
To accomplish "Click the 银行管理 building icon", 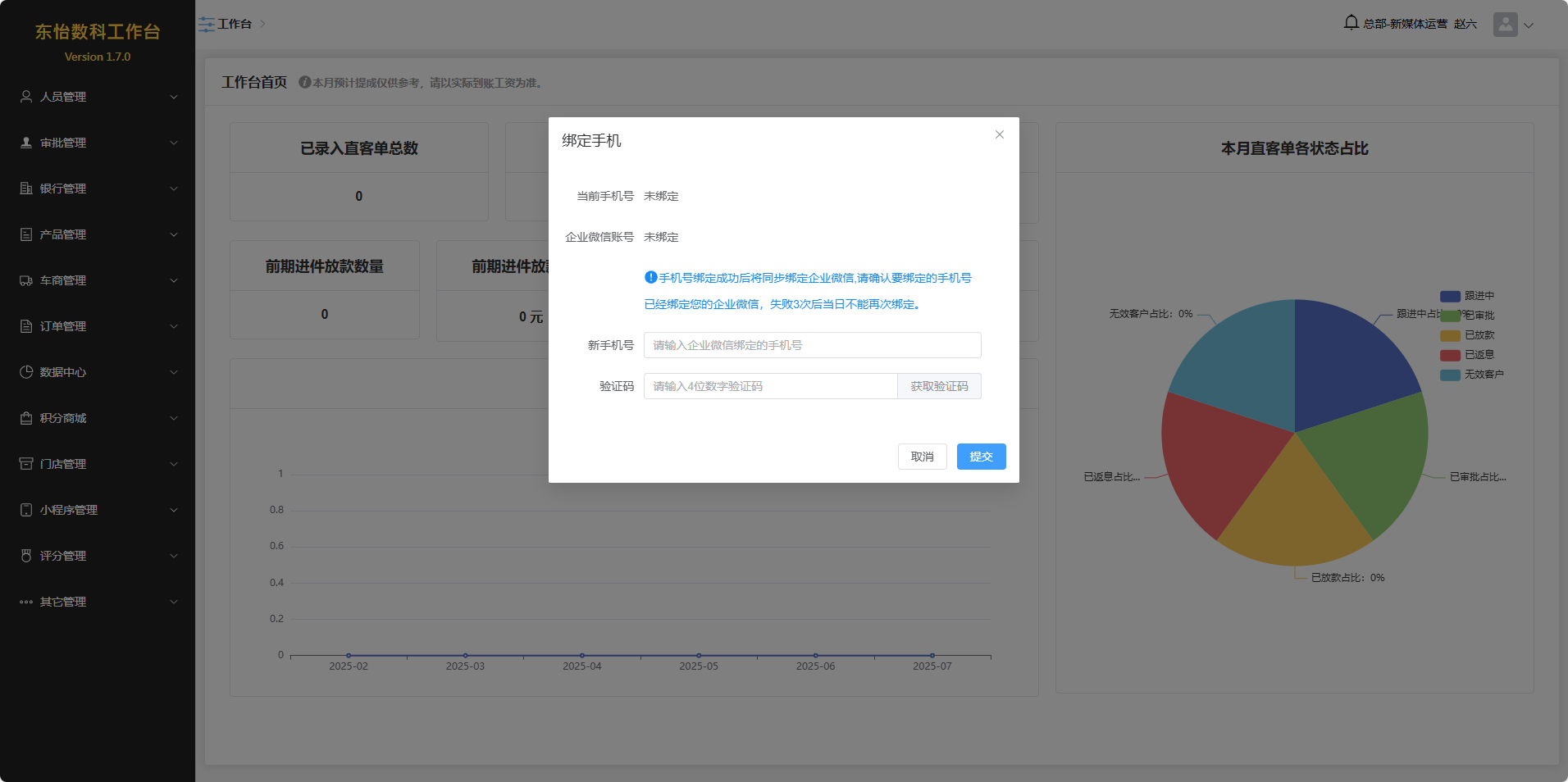I will [x=26, y=189].
